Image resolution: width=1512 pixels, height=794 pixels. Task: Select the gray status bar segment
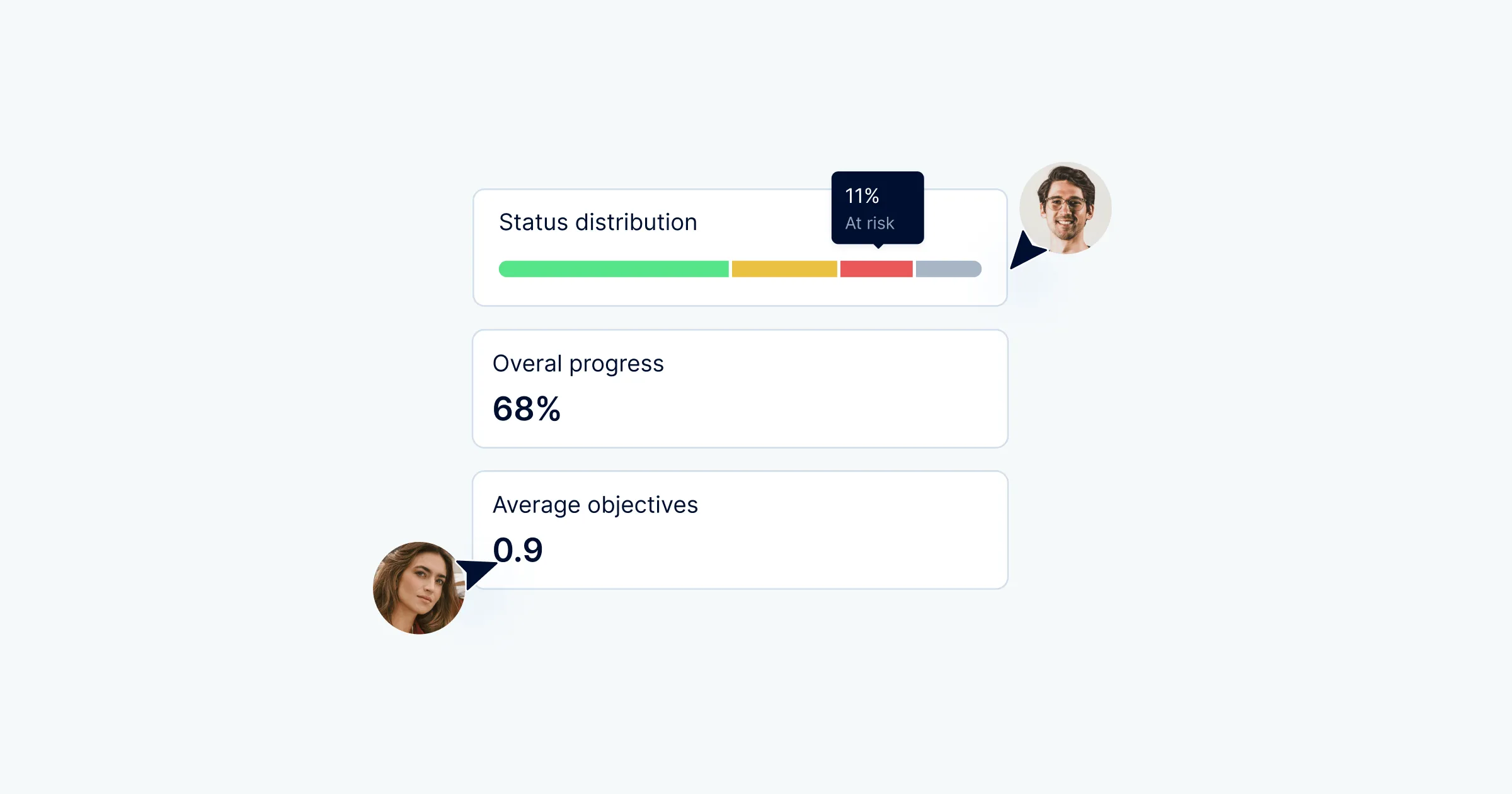(948, 269)
